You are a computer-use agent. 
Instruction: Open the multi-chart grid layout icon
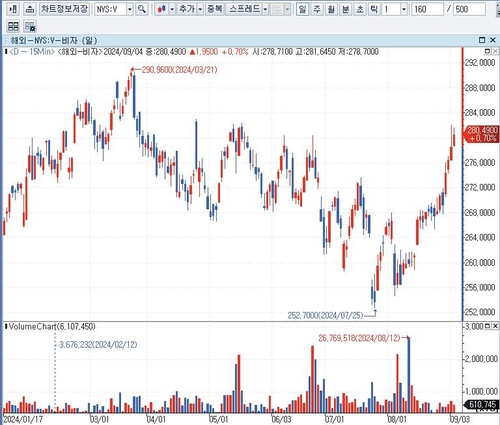13,26
